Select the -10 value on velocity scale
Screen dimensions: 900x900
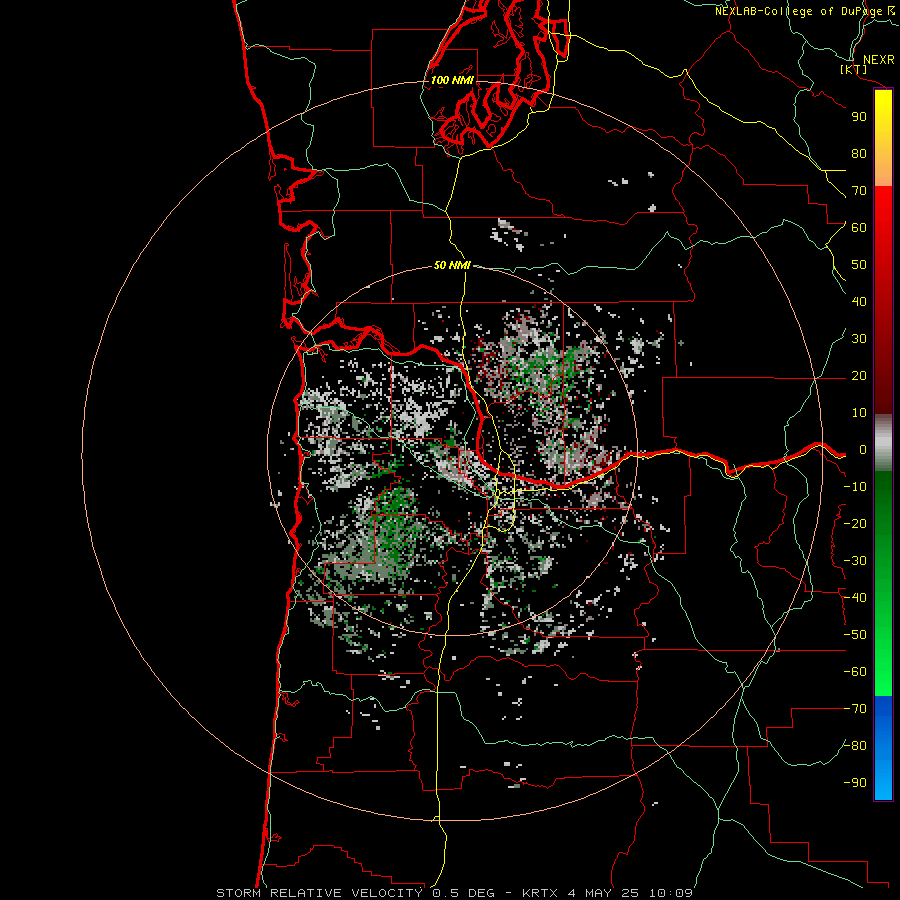[x=855, y=487]
